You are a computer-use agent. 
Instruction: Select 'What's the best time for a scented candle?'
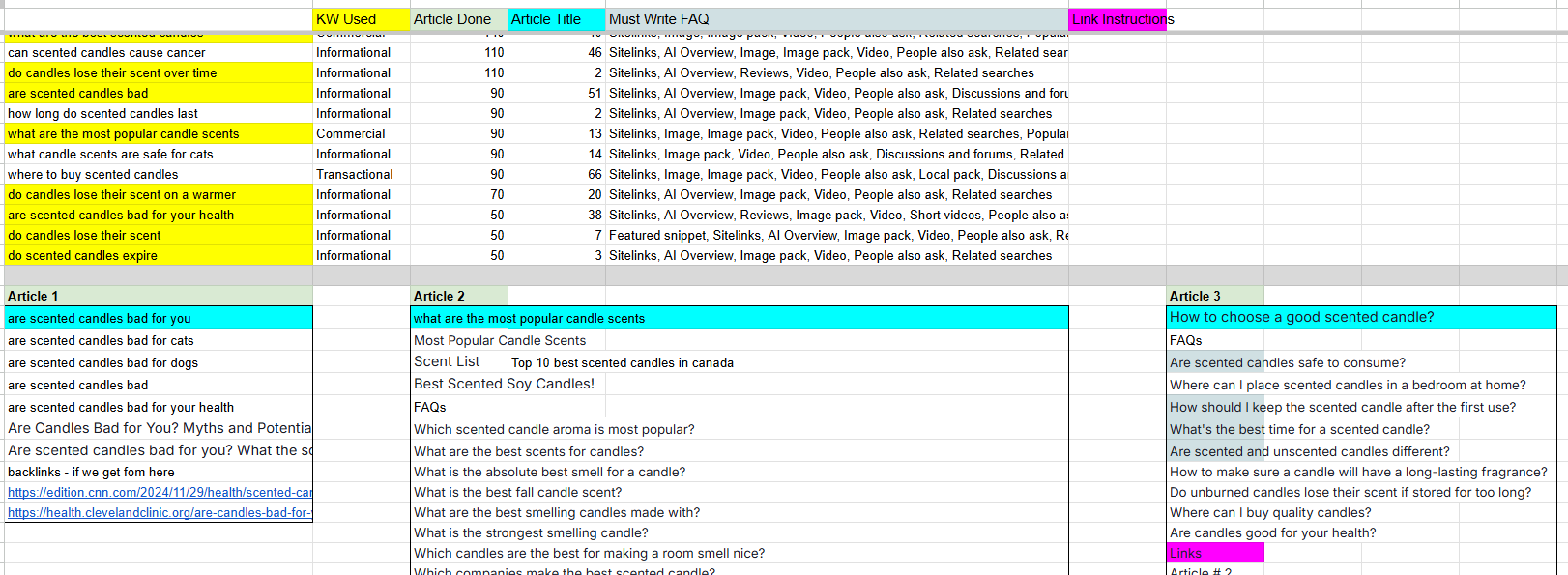(x=1299, y=430)
